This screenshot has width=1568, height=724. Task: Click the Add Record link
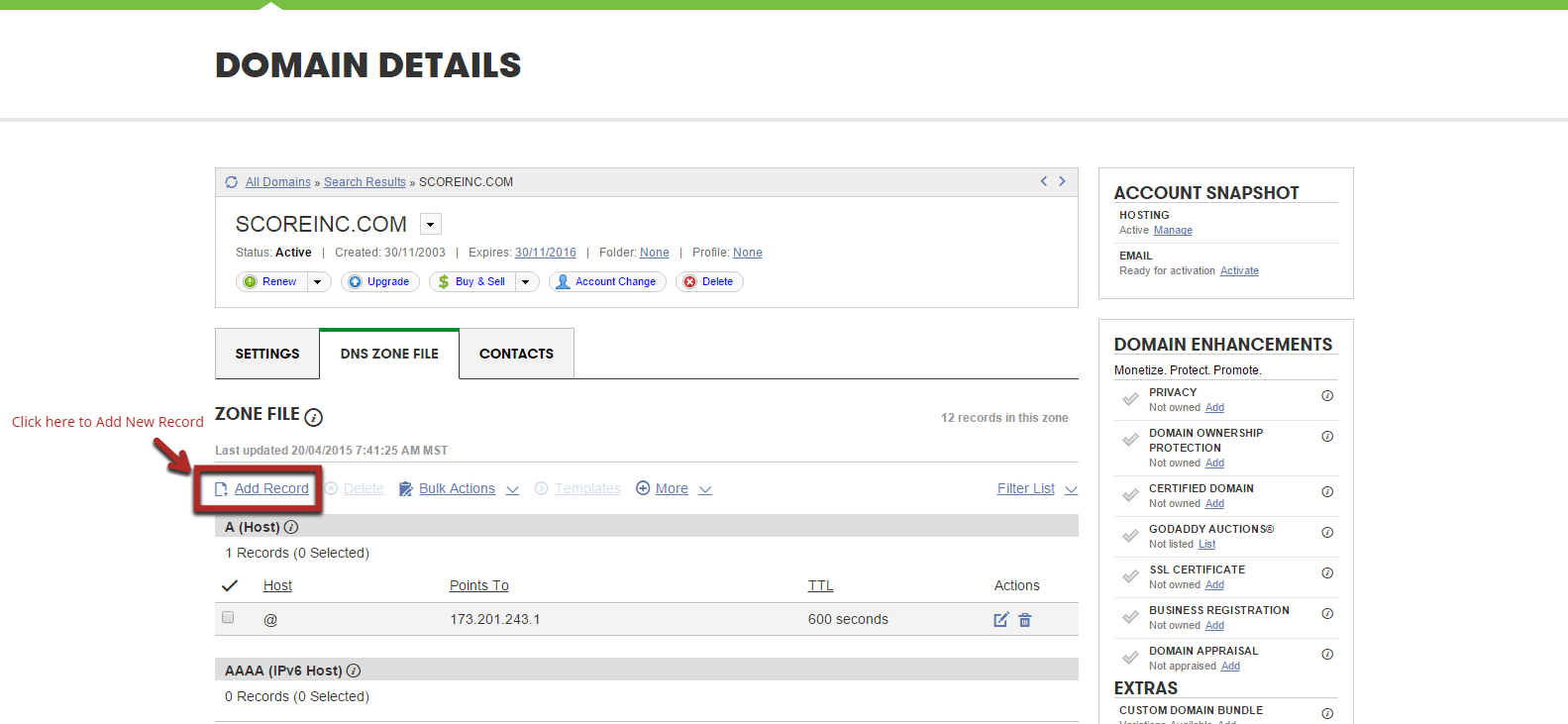click(x=271, y=488)
